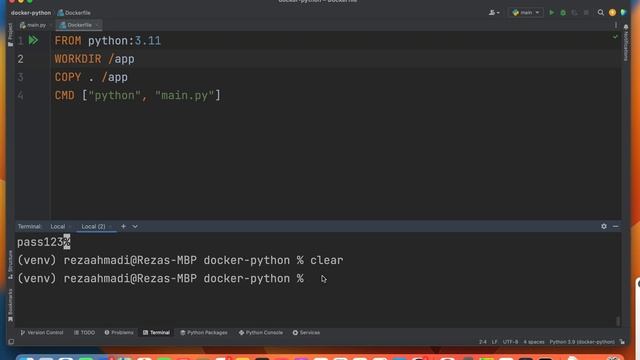Change indent setting 4 spaces

pyautogui.click(x=534, y=342)
